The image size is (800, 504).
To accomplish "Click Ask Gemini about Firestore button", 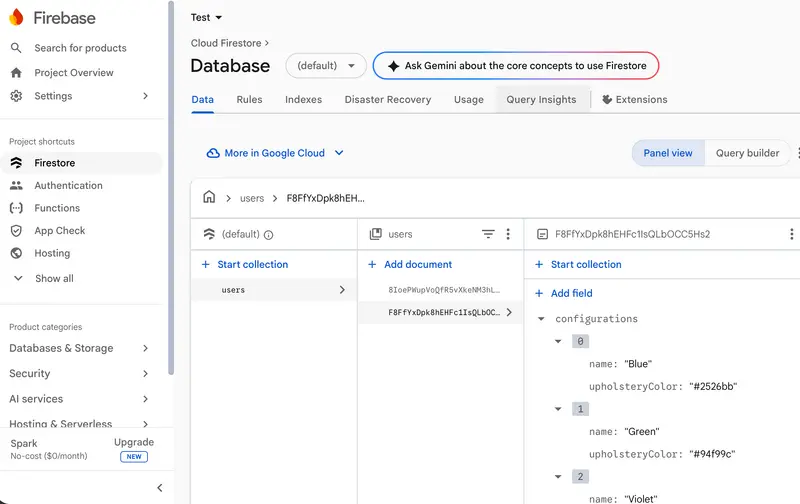I will tap(516, 66).
